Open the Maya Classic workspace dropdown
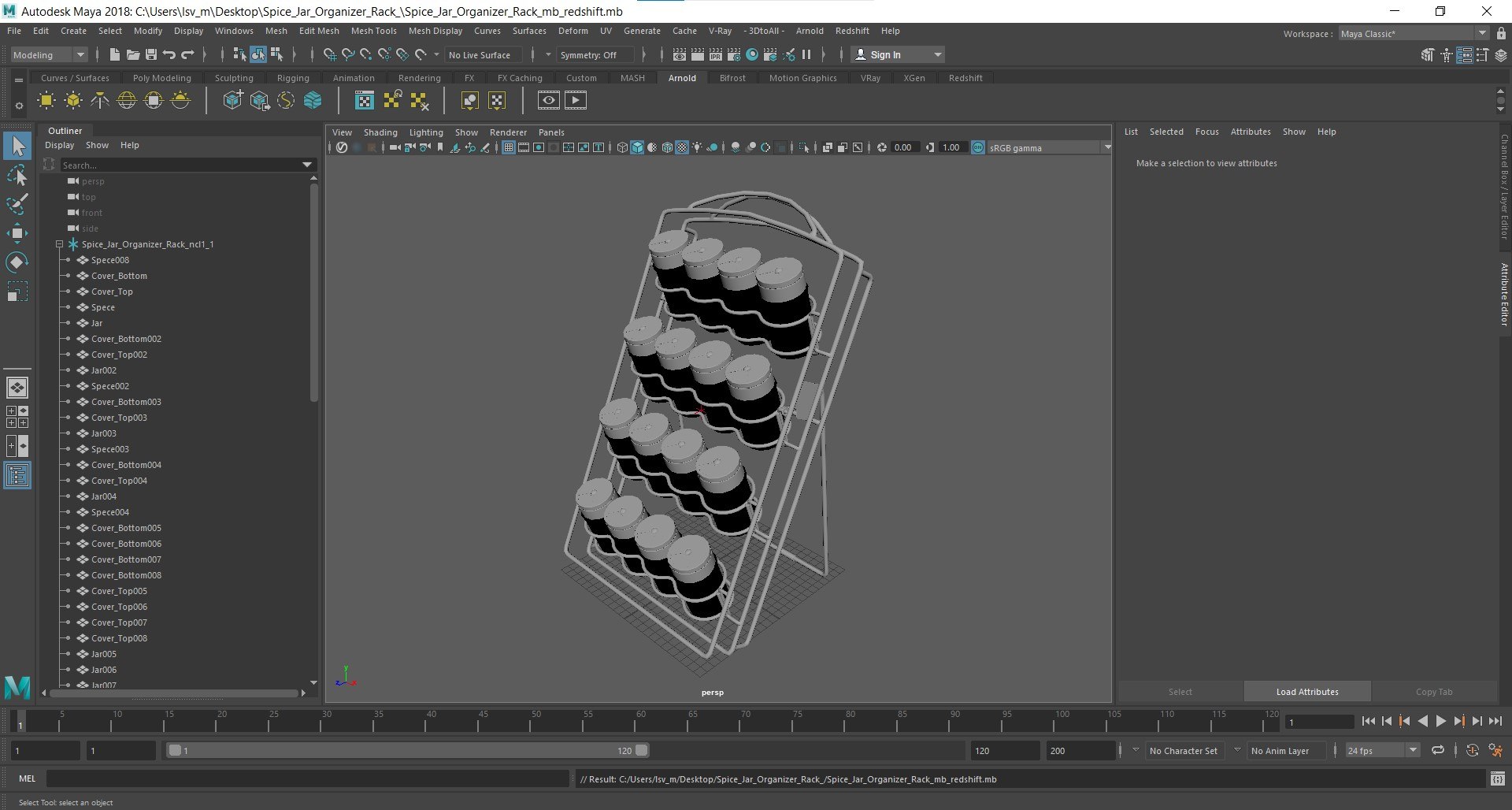 [1414, 34]
